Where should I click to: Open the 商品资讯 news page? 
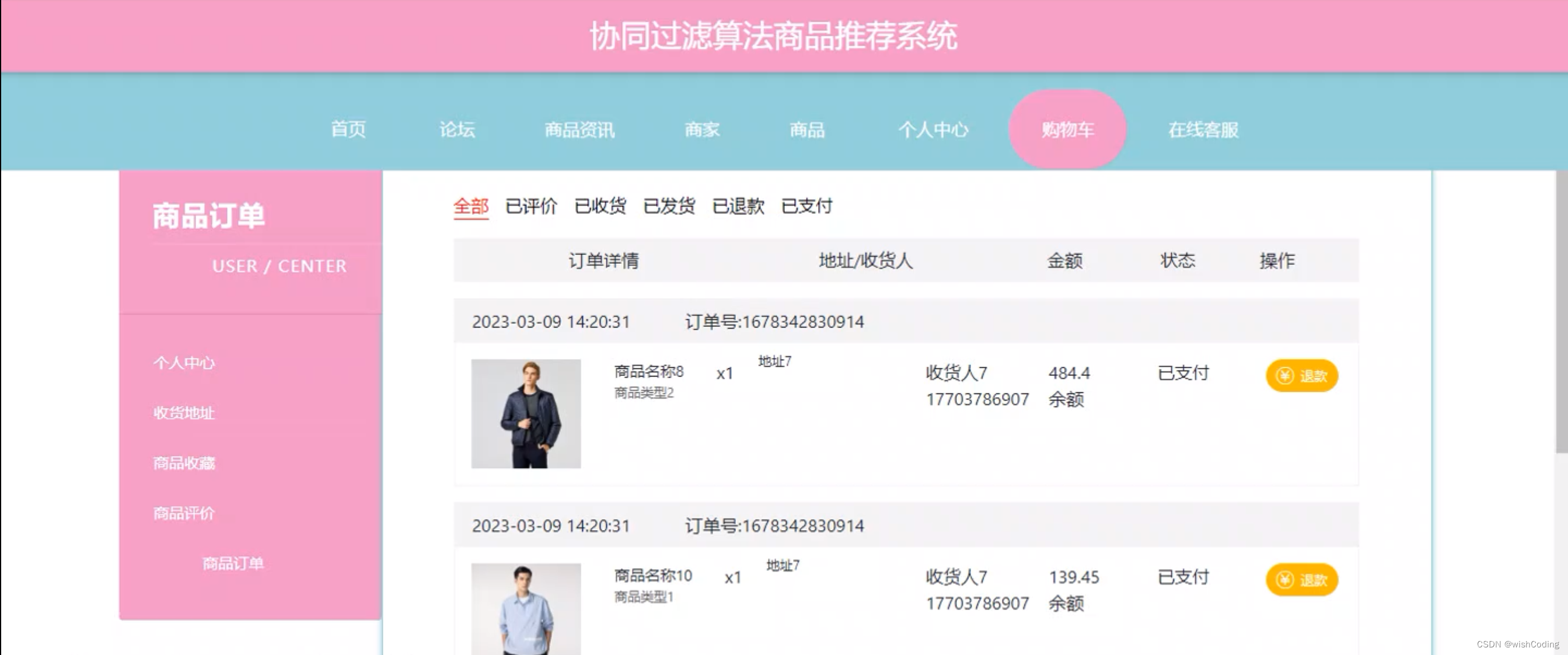coord(579,129)
